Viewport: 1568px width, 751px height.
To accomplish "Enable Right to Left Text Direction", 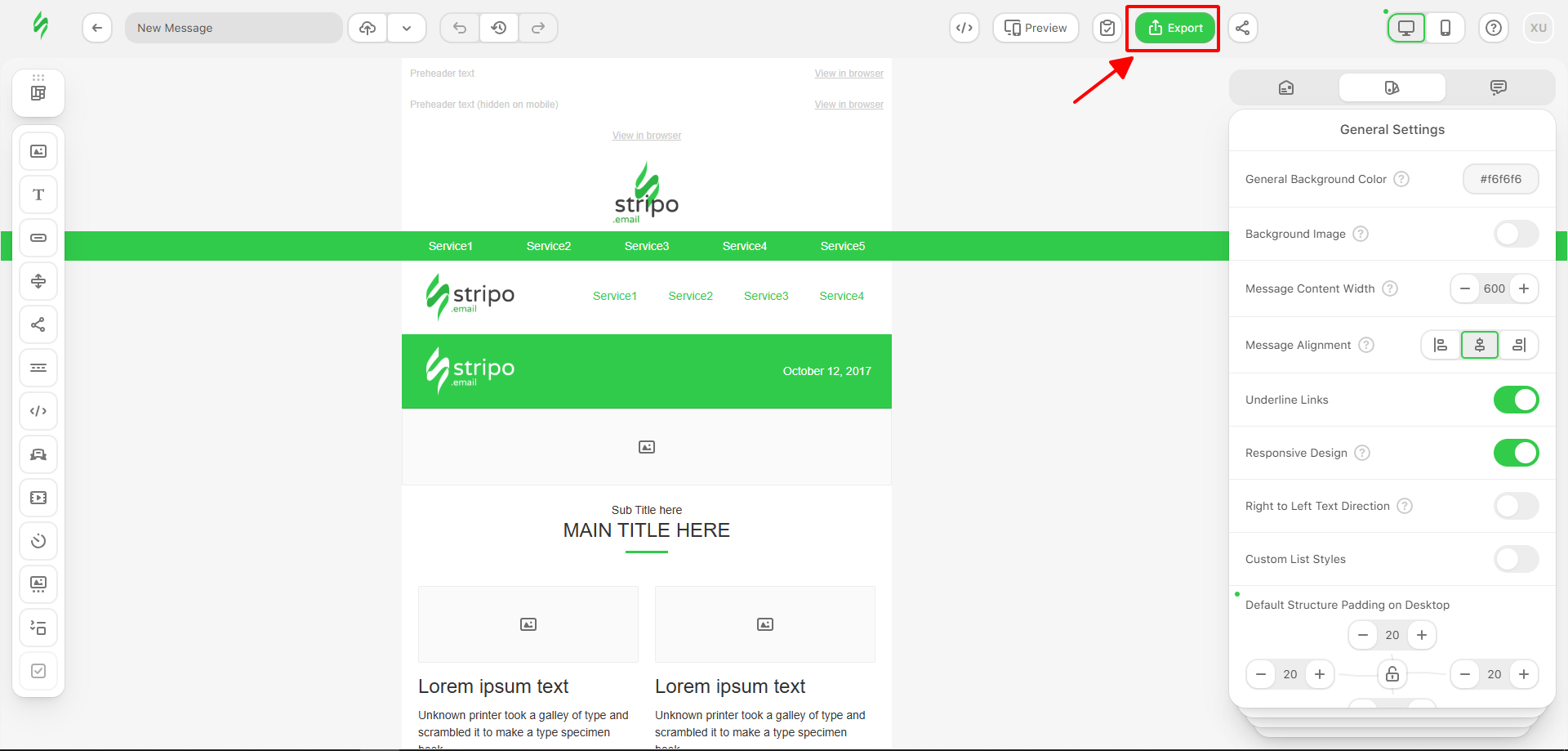I will (x=1517, y=506).
